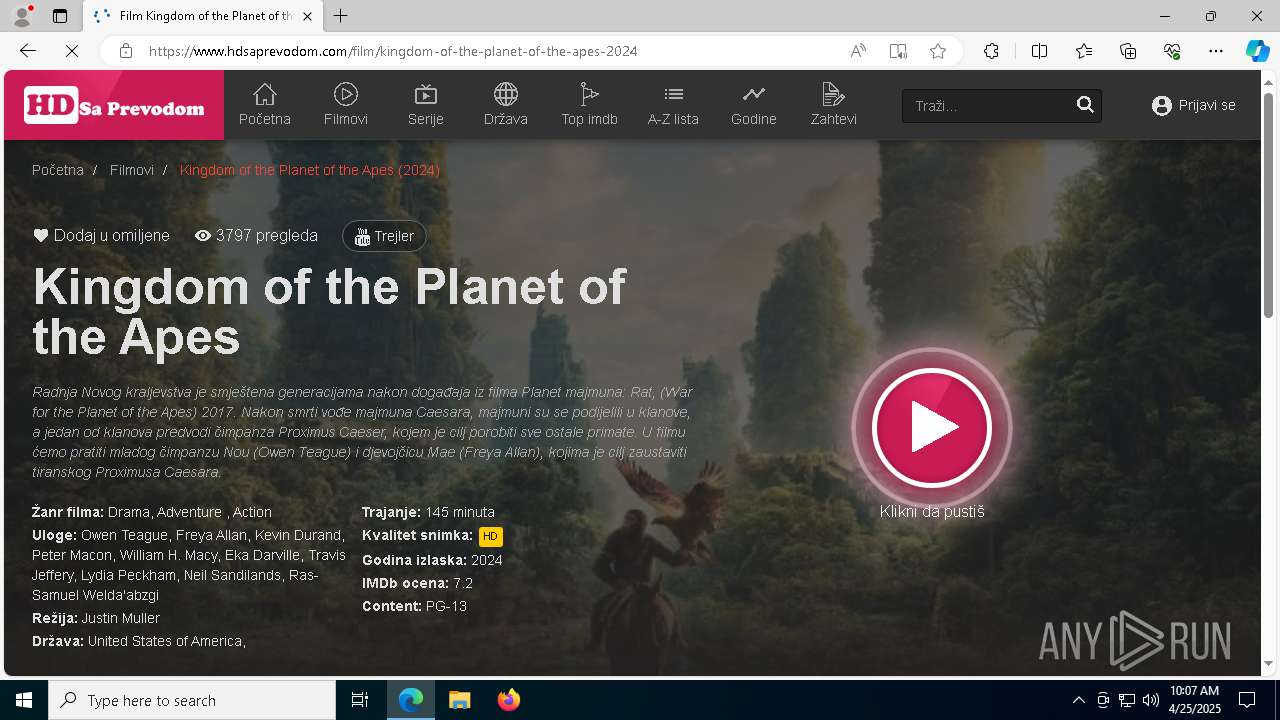Image resolution: width=1280 pixels, height=720 pixels.
Task: Click the HD quality badge
Action: tap(490, 536)
